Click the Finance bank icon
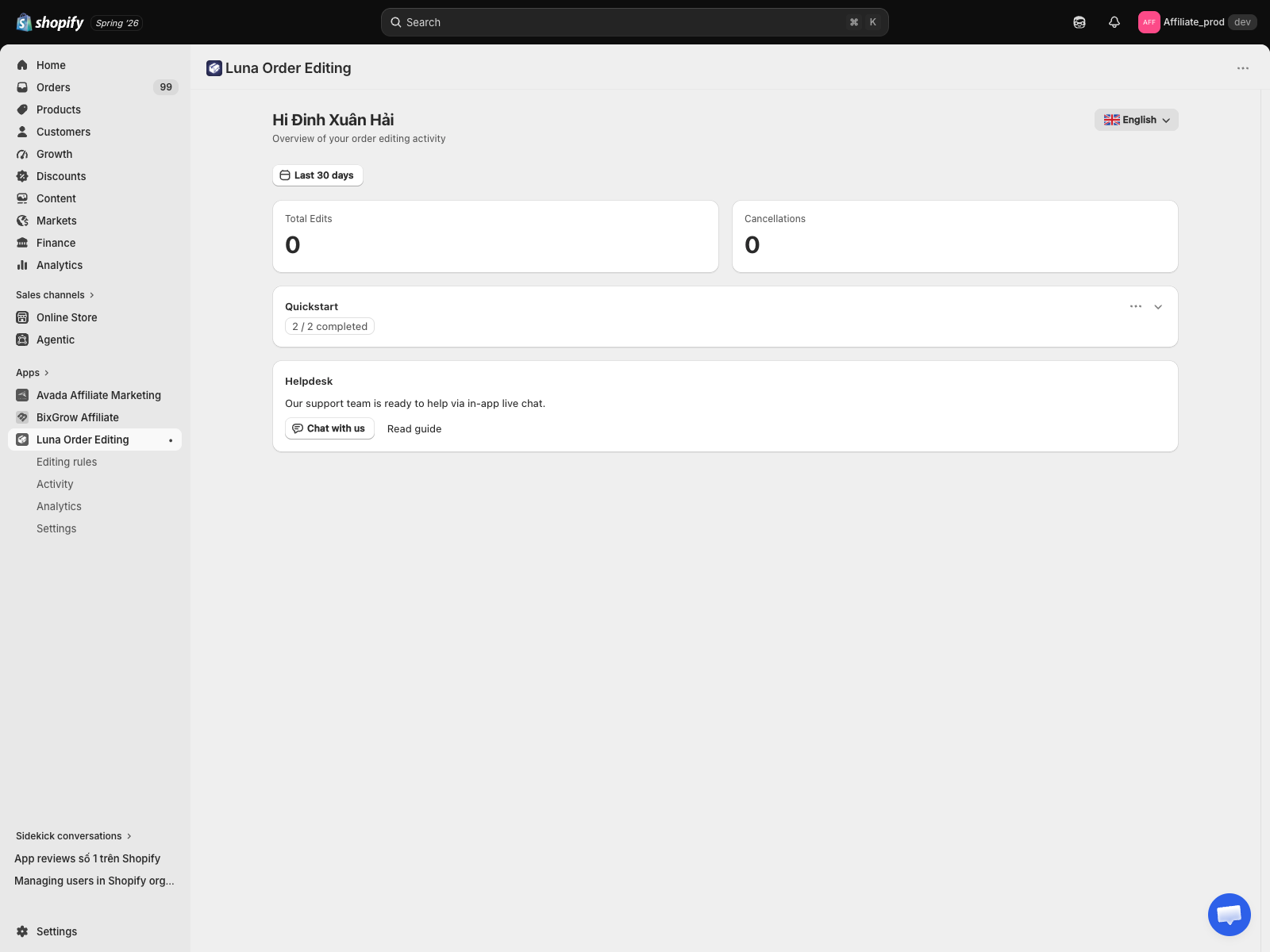The height and width of the screenshot is (952, 1270). (x=22, y=243)
